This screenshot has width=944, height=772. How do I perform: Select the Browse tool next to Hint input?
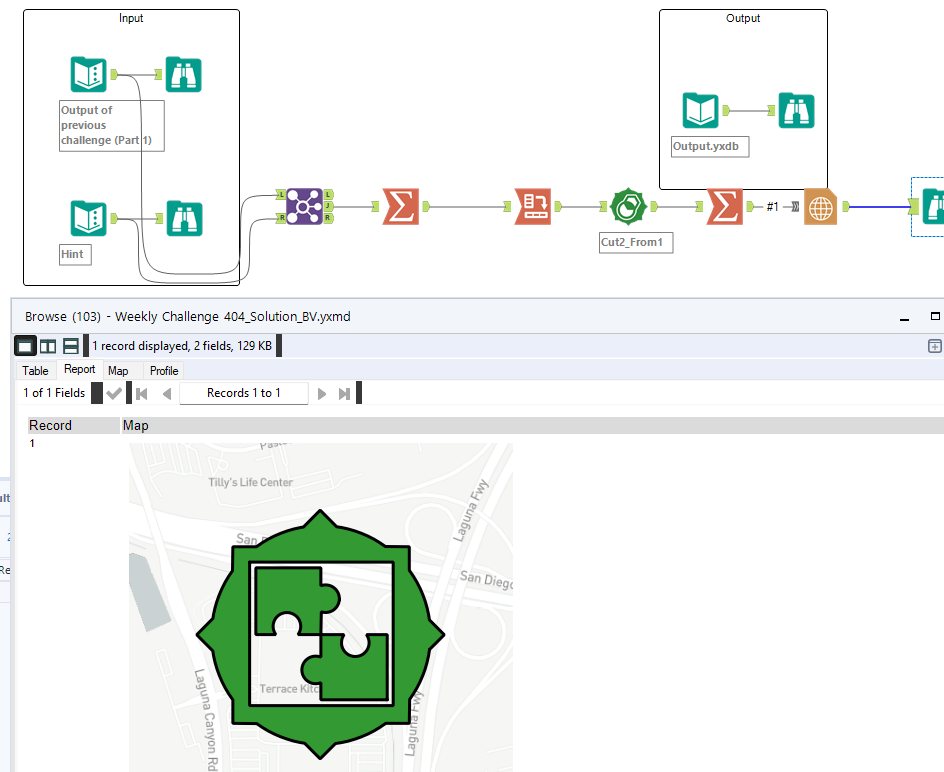(x=184, y=218)
